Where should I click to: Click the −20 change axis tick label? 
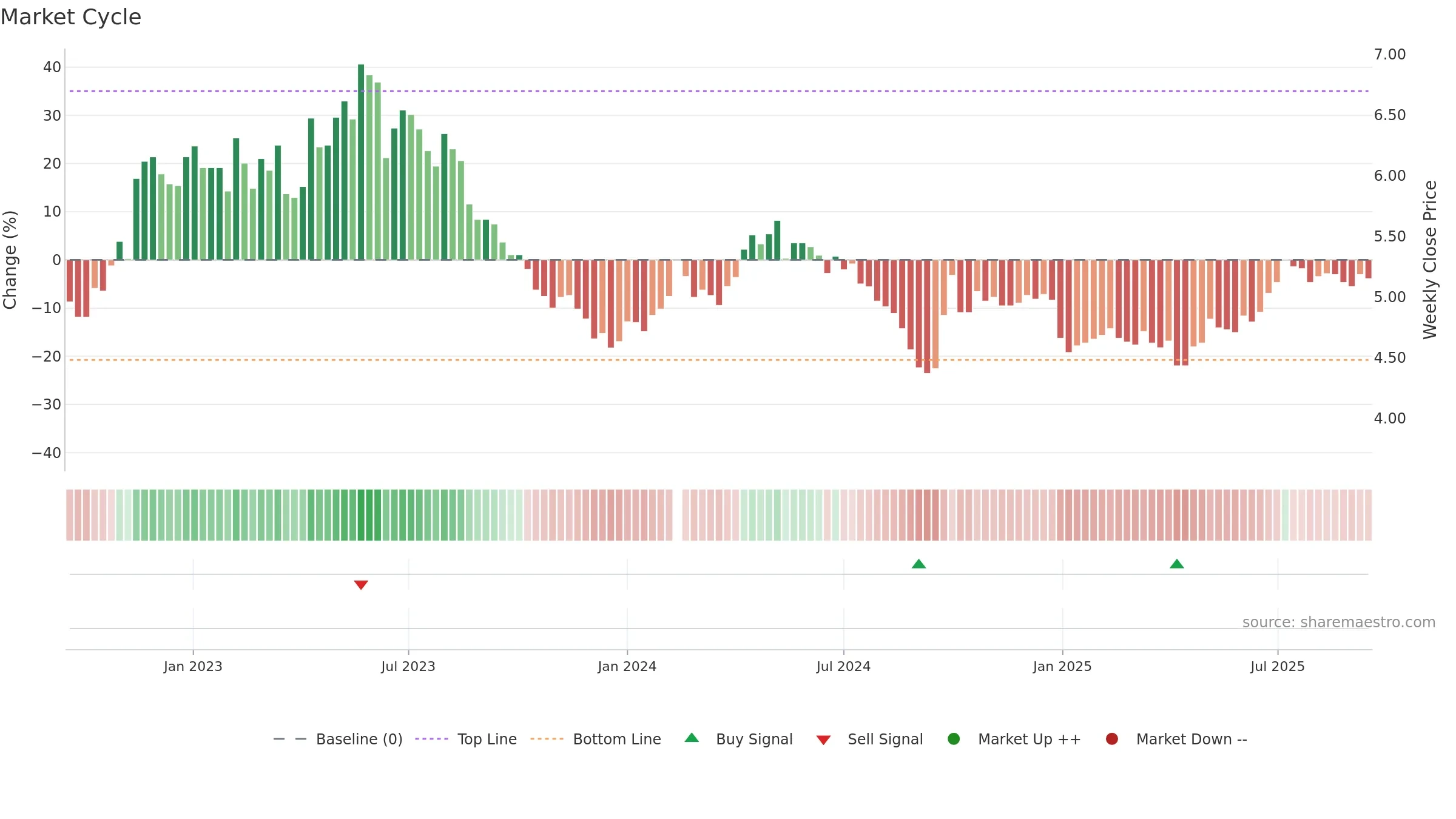tap(47, 356)
